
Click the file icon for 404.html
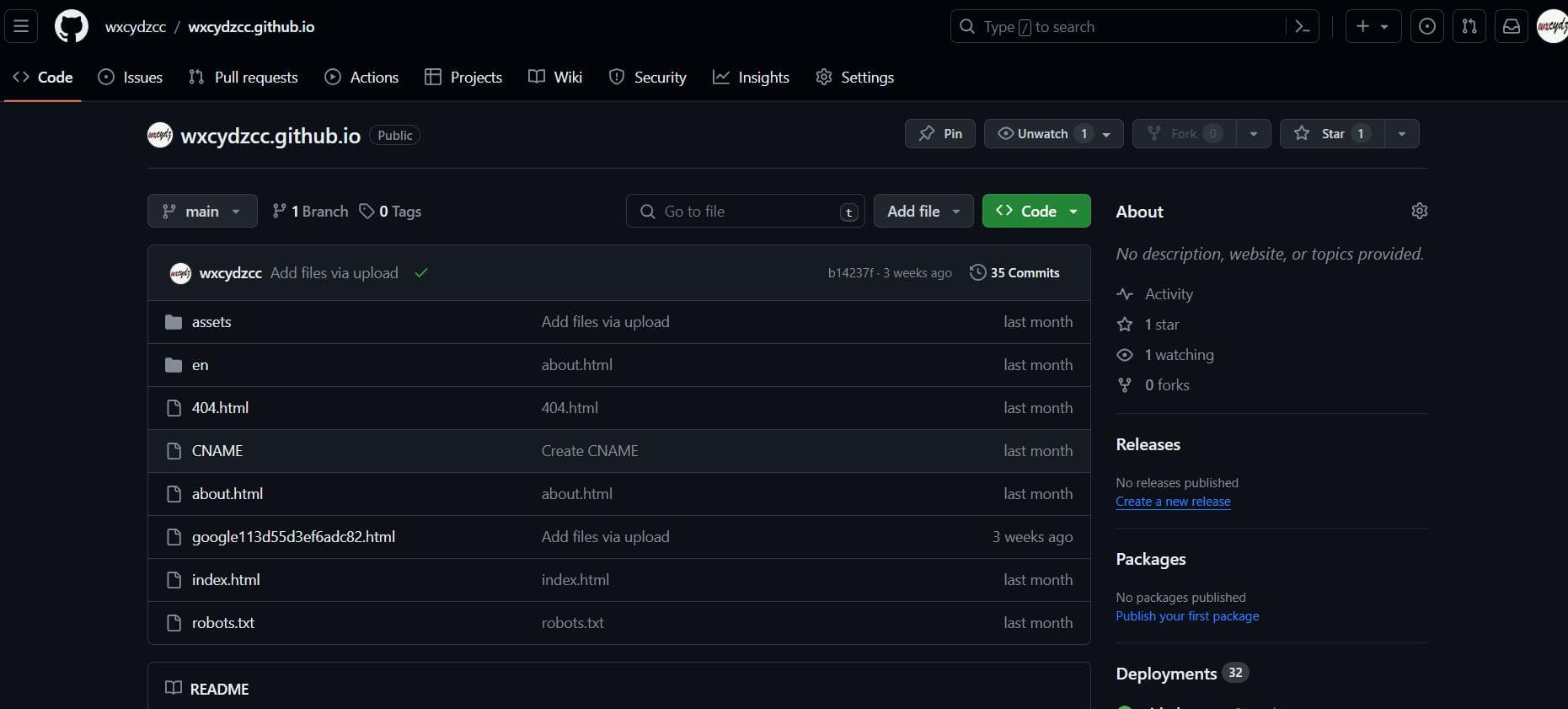point(174,408)
